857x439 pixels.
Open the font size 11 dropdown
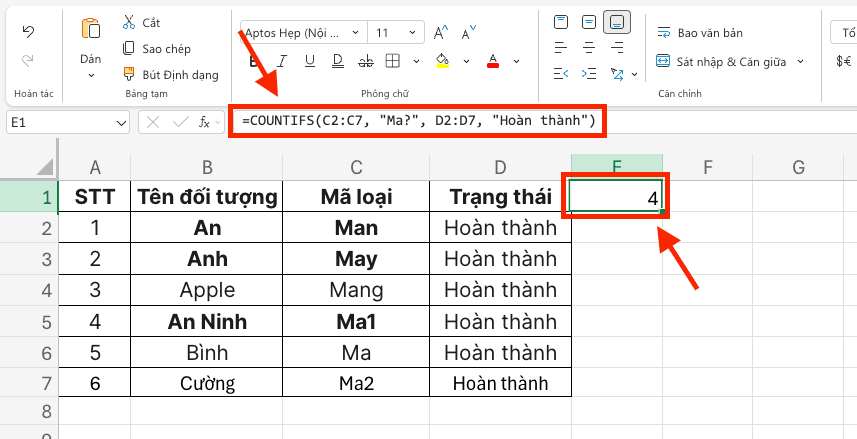[x=413, y=33]
